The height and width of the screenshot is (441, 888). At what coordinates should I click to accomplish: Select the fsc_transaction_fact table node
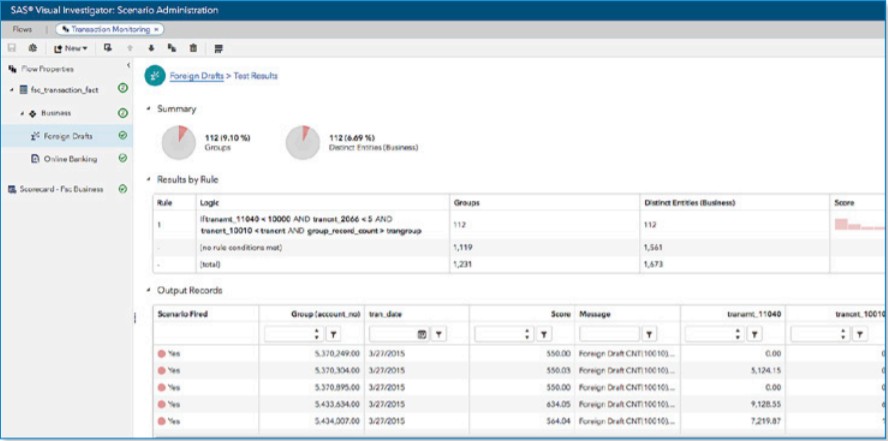(x=63, y=90)
